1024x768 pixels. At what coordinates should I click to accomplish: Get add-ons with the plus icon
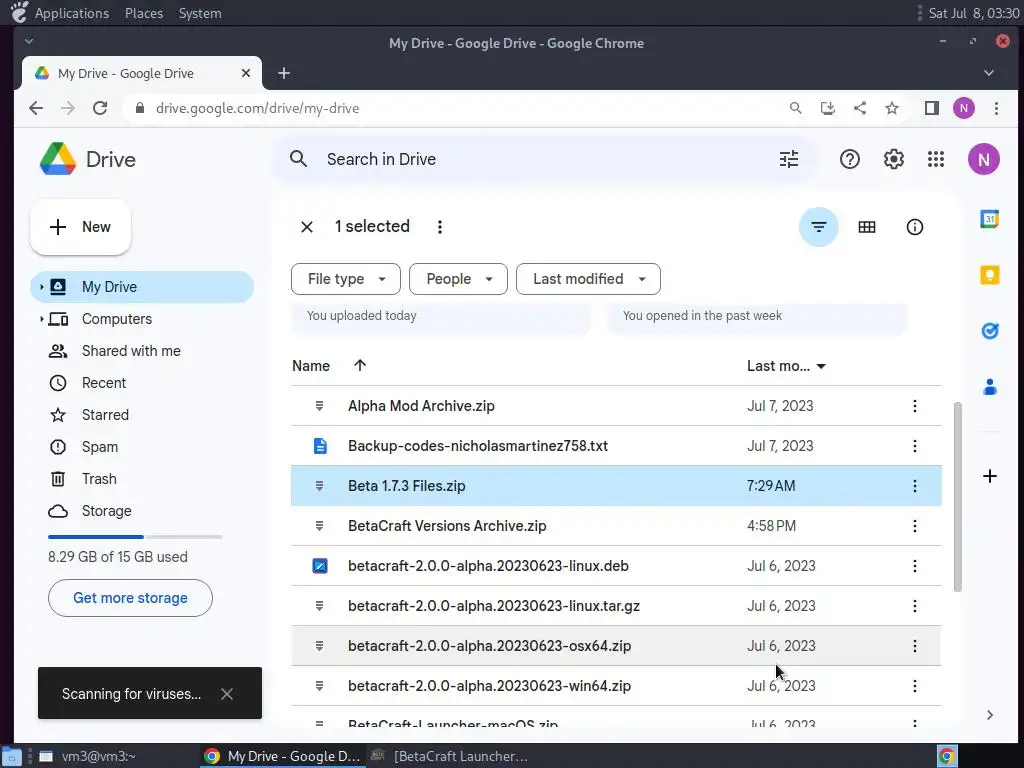tap(989, 476)
